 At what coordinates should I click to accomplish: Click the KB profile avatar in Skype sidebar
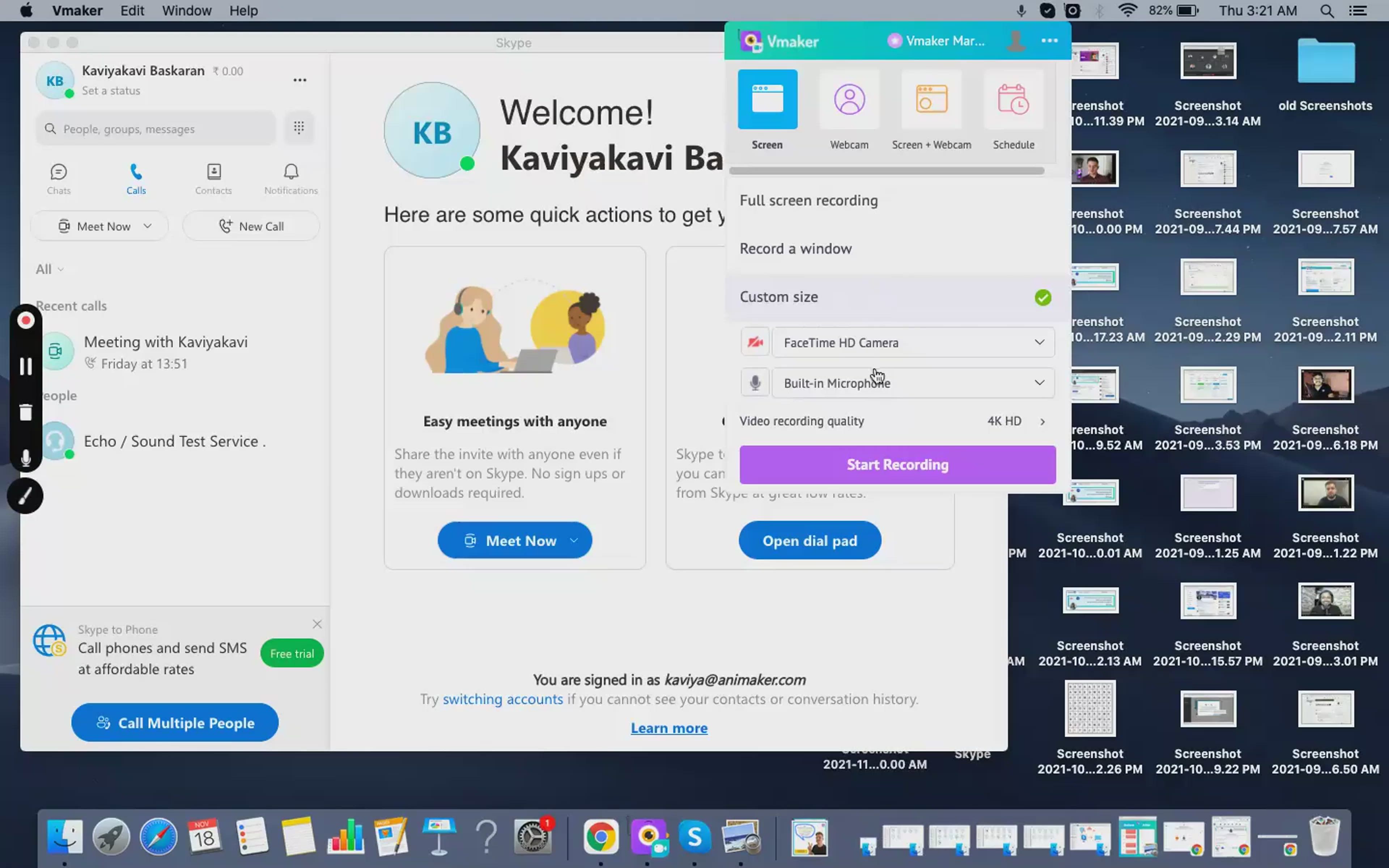55,80
